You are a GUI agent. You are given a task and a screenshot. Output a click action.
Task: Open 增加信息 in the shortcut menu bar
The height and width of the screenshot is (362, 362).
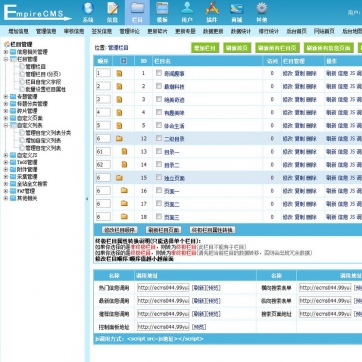[19, 31]
